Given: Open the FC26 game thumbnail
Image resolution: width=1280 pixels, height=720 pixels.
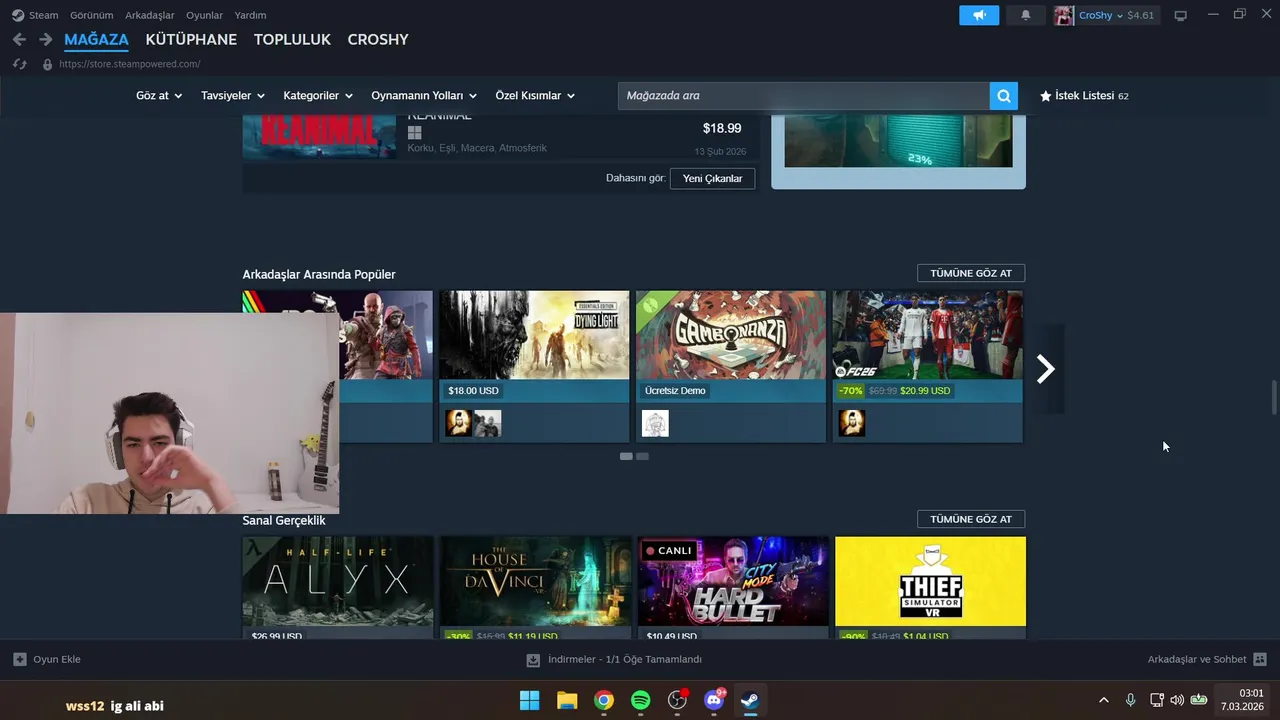Looking at the screenshot, I should click(928, 335).
